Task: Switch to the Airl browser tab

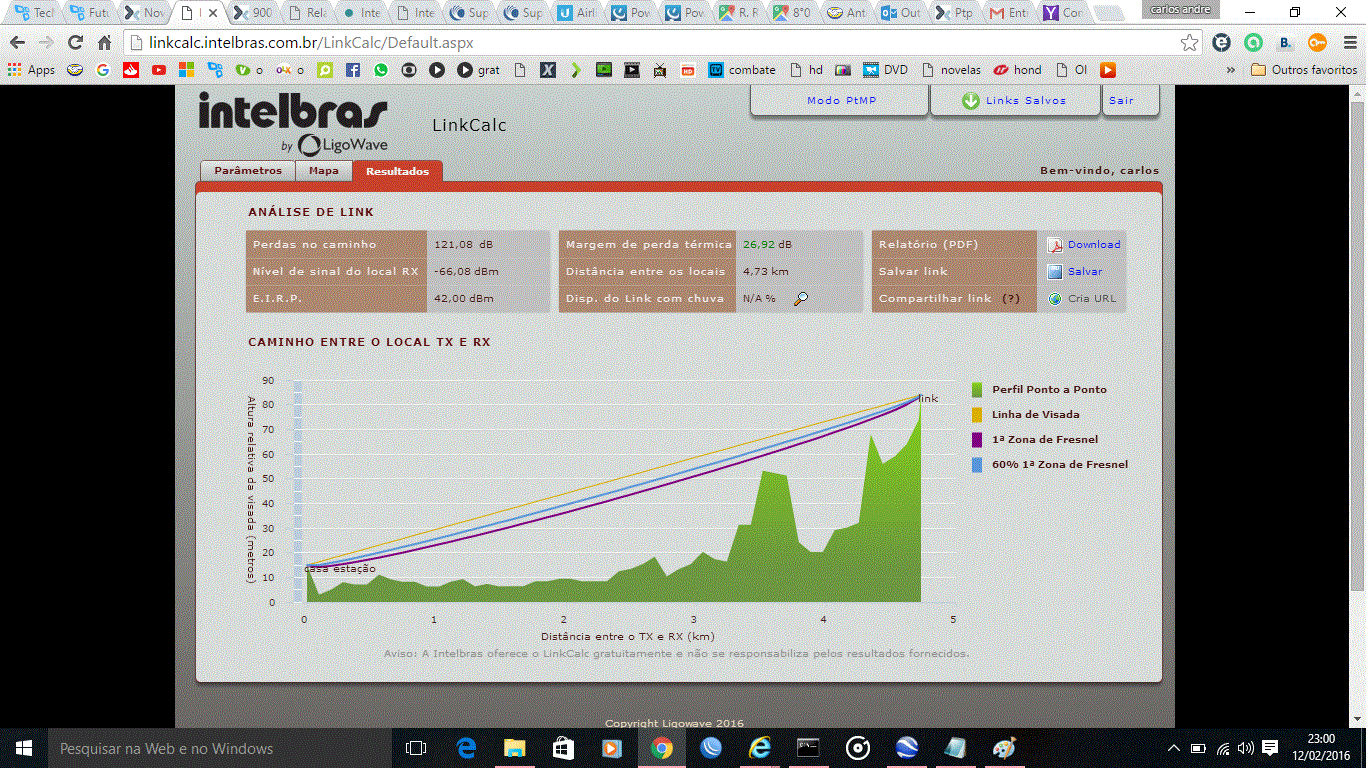Action: click(575, 13)
